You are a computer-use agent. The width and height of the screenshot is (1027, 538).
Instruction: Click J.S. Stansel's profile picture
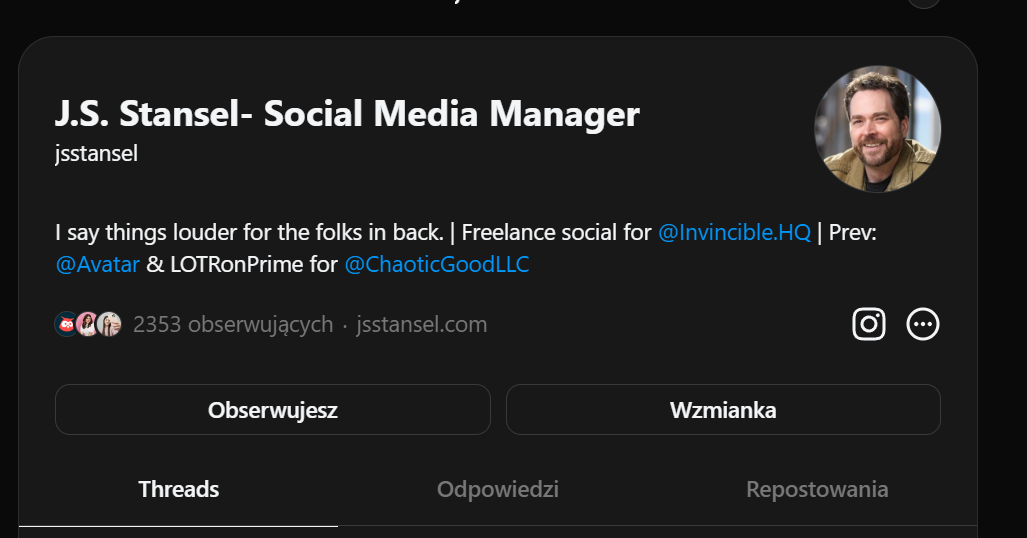877,128
